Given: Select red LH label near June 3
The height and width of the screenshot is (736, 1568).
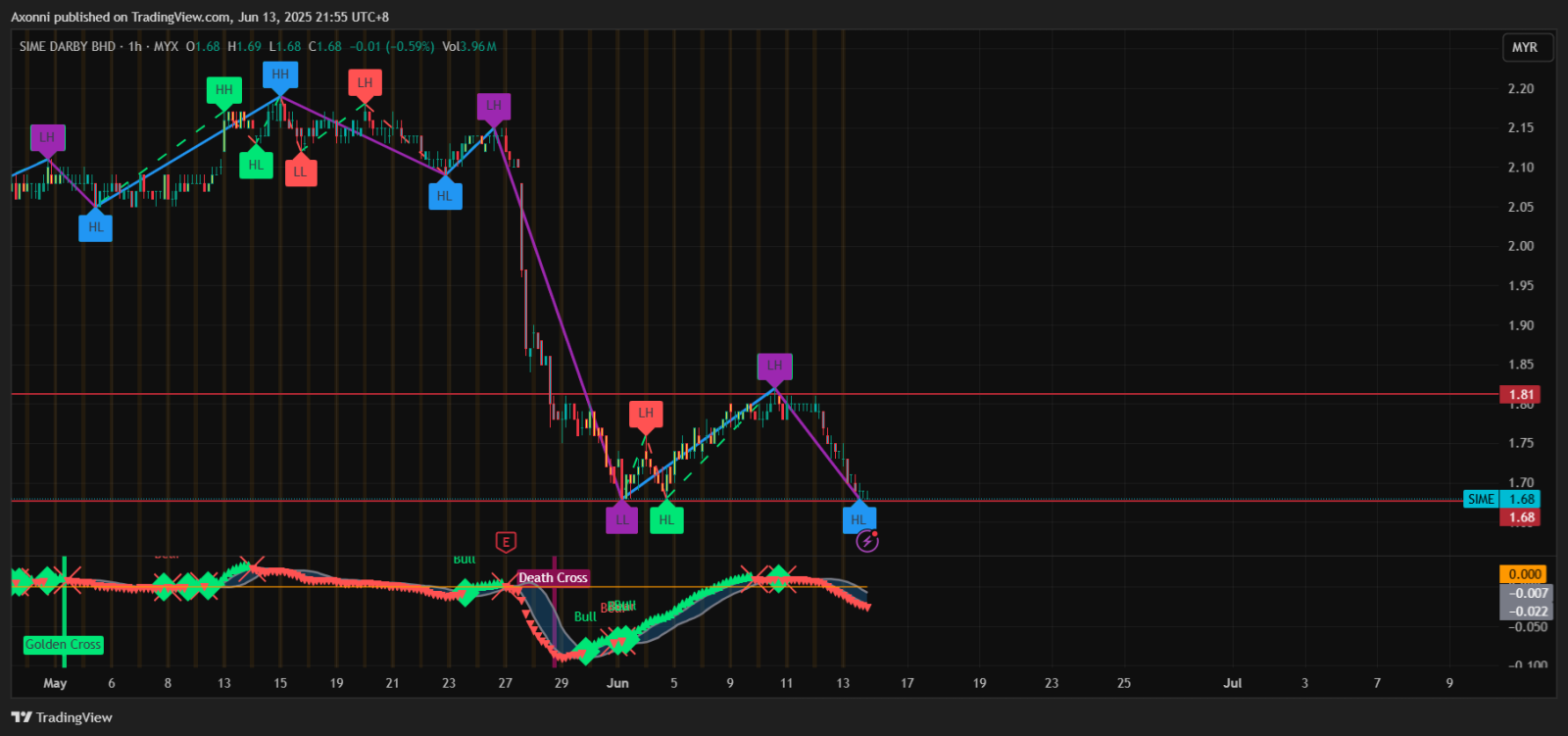Looking at the screenshot, I should pyautogui.click(x=646, y=414).
